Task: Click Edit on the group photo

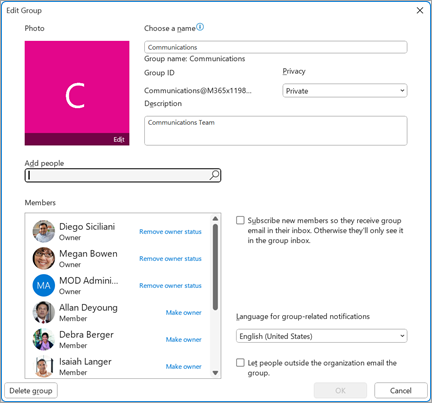Action: click(119, 139)
